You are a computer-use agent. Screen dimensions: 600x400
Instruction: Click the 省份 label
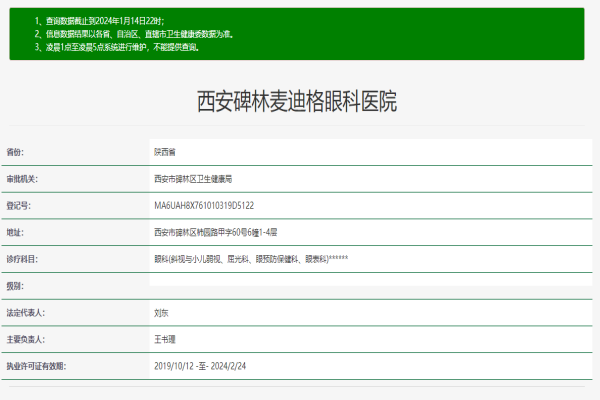[15, 152]
